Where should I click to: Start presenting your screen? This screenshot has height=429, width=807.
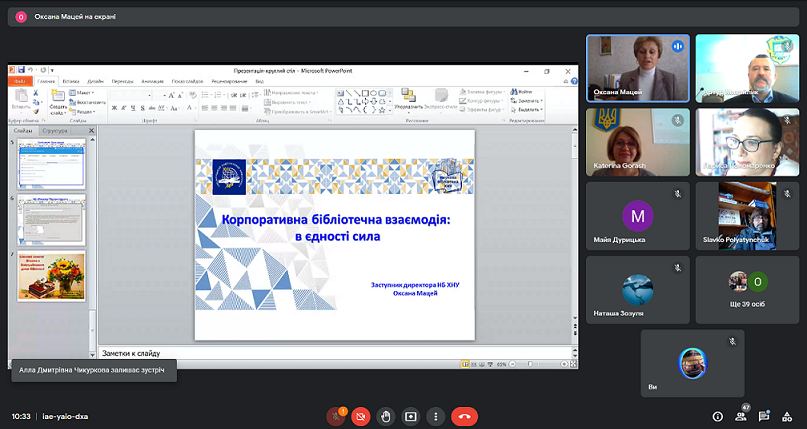pos(411,416)
